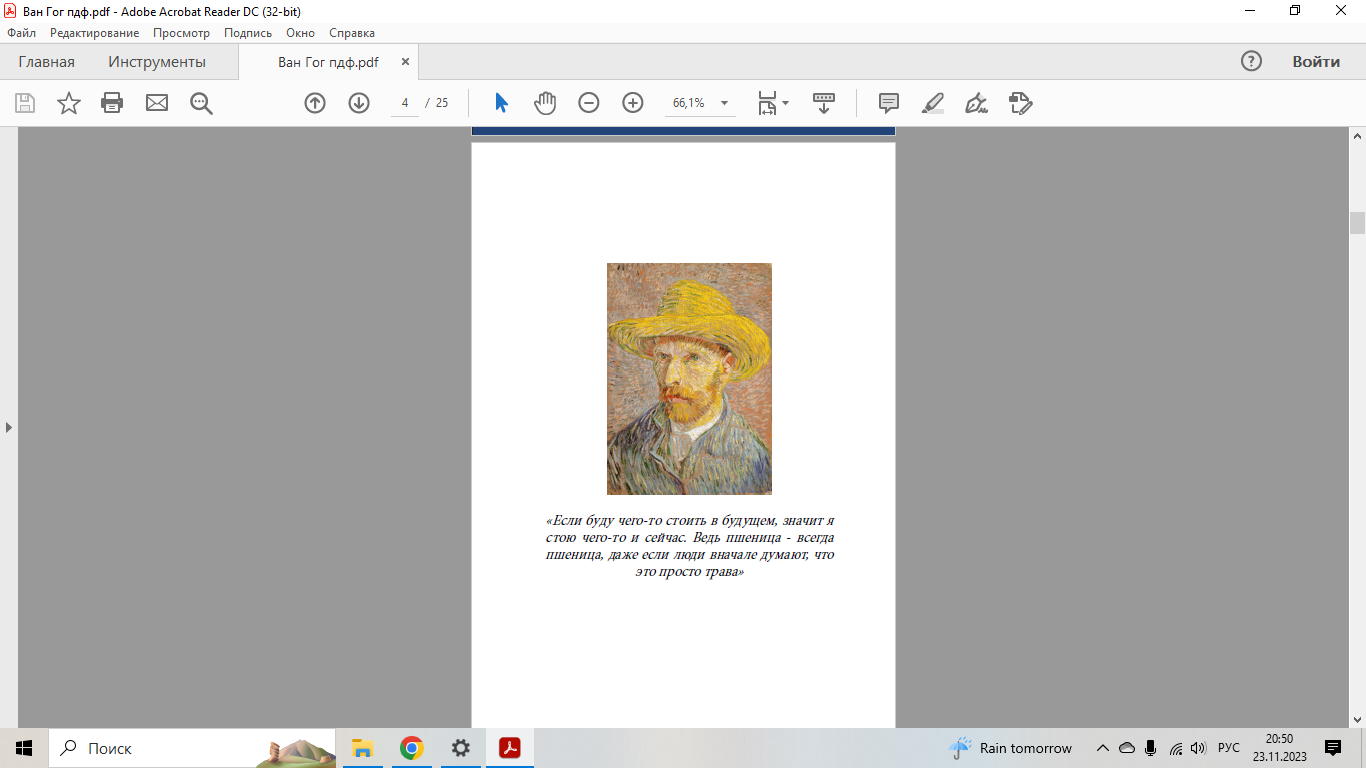Open the Windows Start menu
This screenshot has height=768, width=1366.
(x=24, y=748)
